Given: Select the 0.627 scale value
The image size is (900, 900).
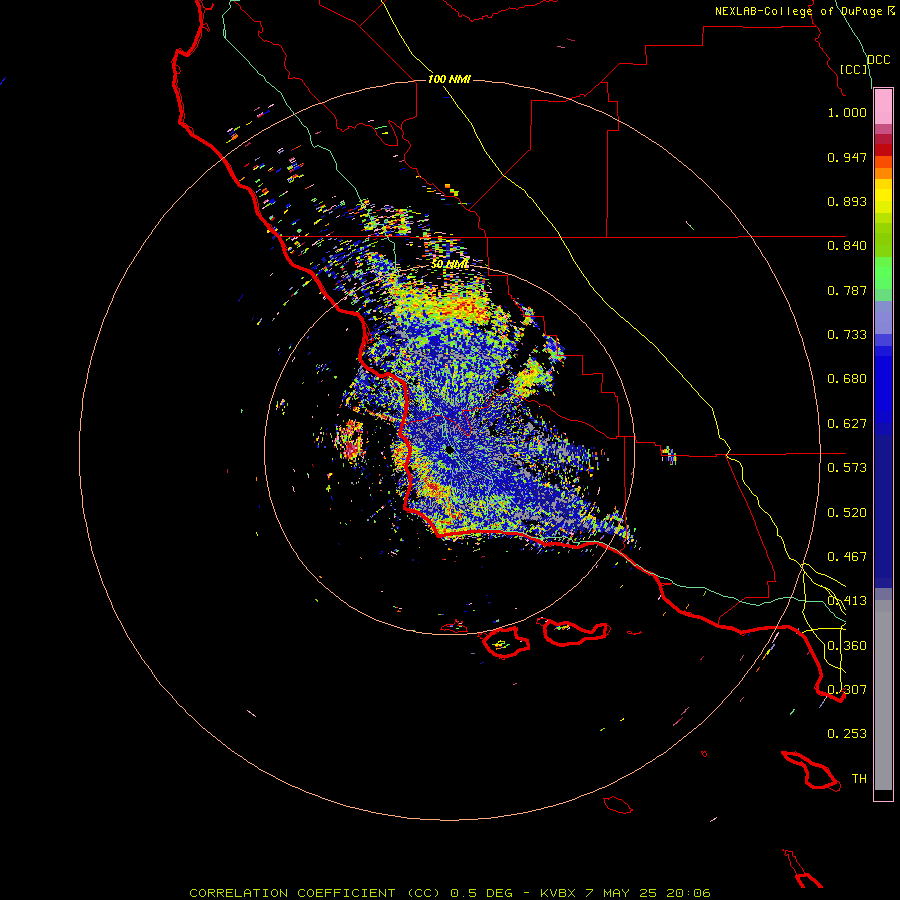Looking at the screenshot, I should point(847,424).
